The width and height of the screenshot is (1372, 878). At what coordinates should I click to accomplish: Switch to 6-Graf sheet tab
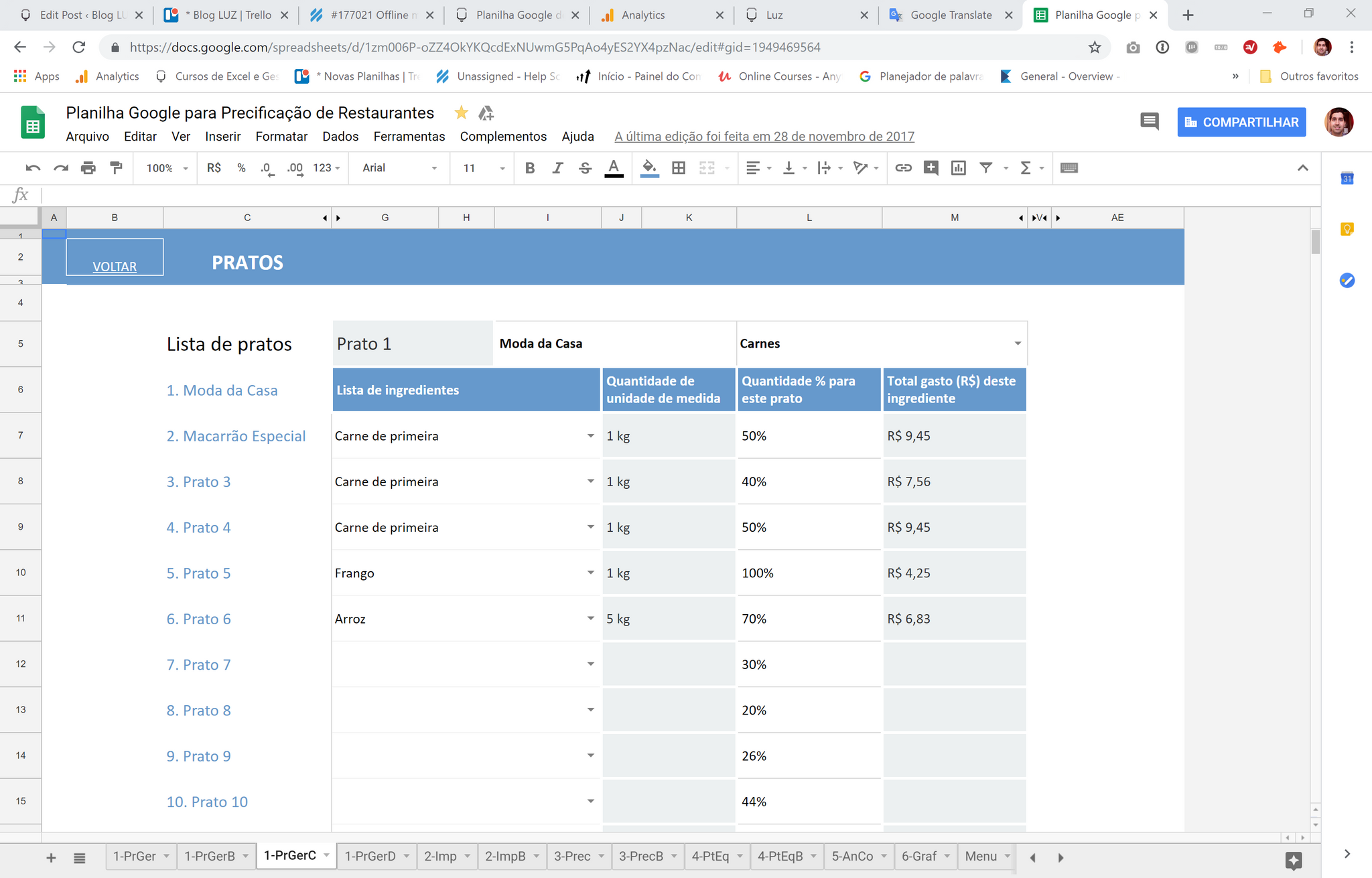[925, 857]
